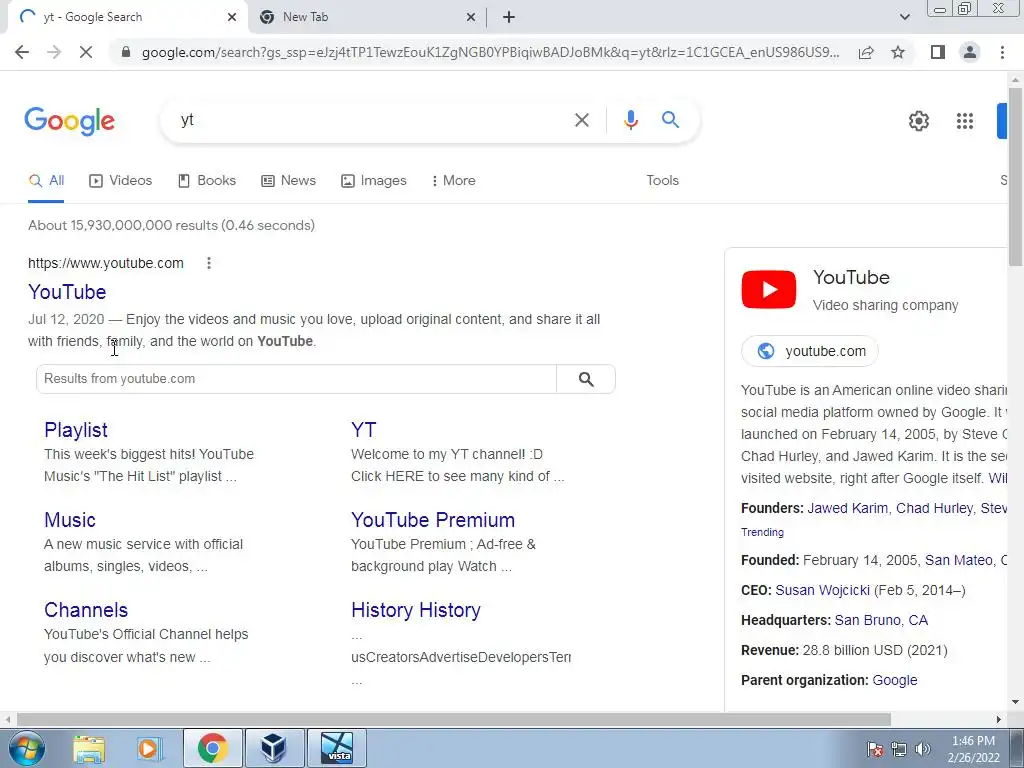This screenshot has width=1024, height=768.
Task: Open a new tab with plus button
Action: point(509,17)
